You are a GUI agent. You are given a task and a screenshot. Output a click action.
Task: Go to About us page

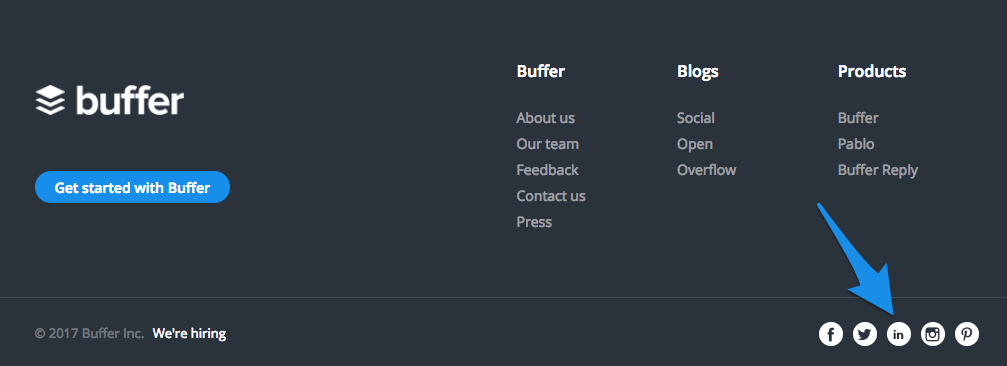pyautogui.click(x=546, y=118)
